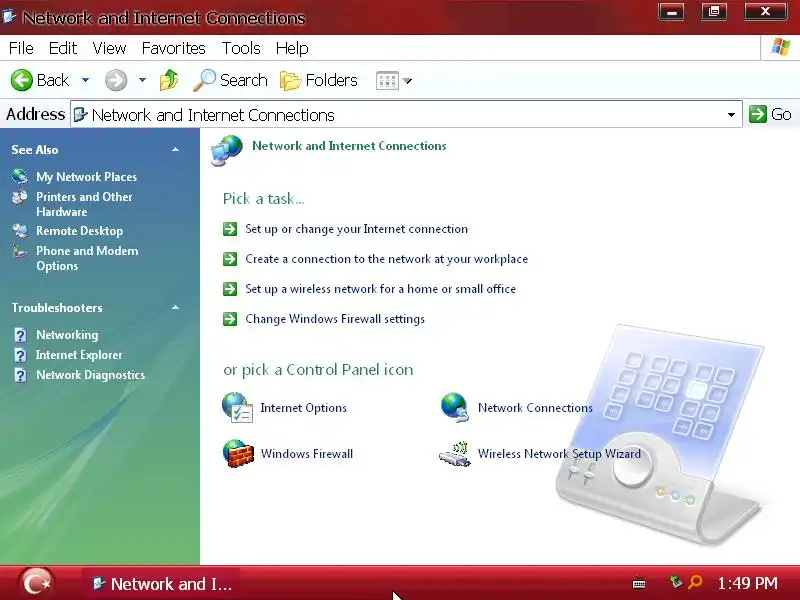
Task: Click the Wireless Network Setup Wizard label
Action: (x=559, y=454)
